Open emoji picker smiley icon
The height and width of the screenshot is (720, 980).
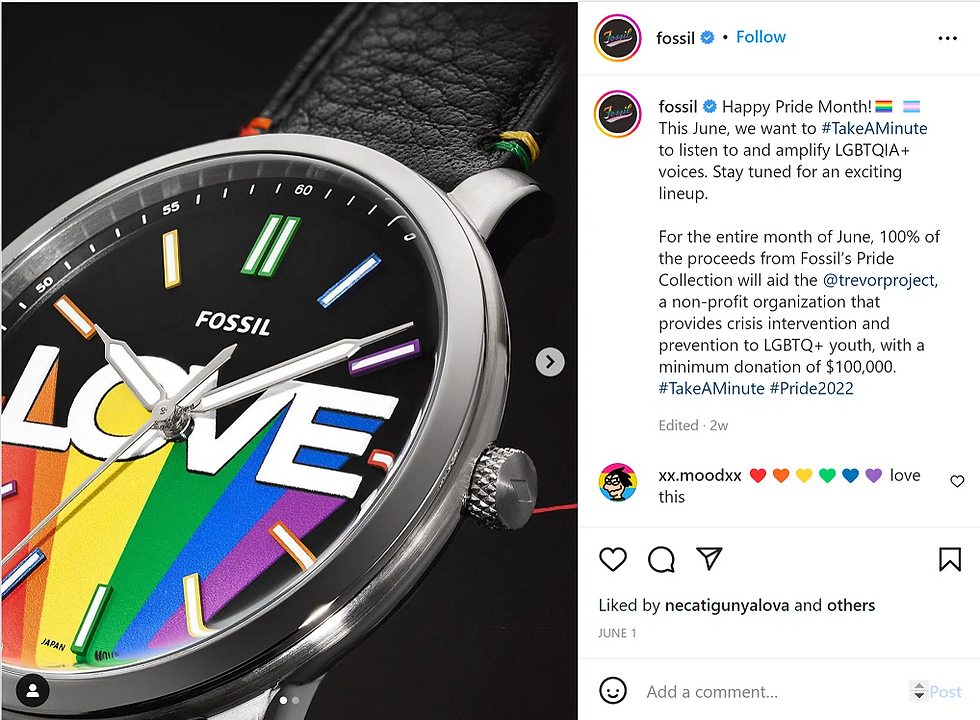coord(612,691)
